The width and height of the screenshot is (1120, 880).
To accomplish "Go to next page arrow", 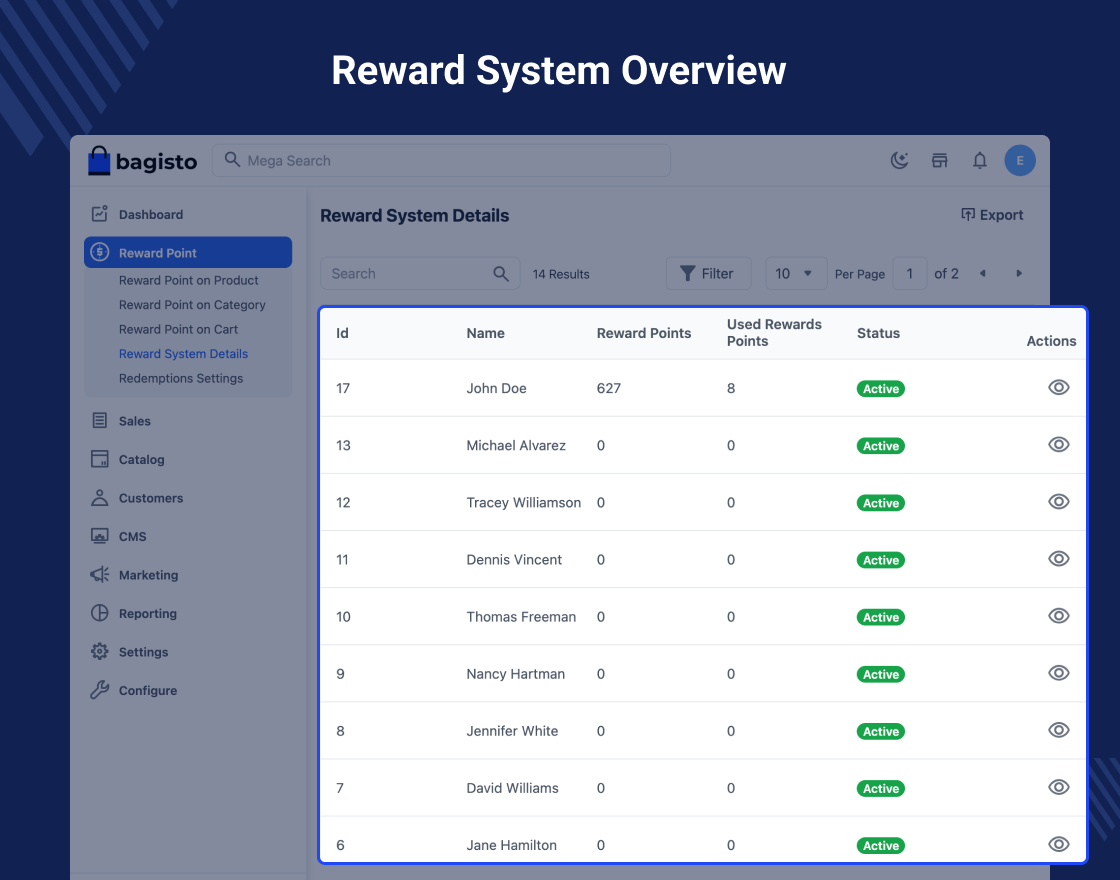I will pyautogui.click(x=1019, y=274).
